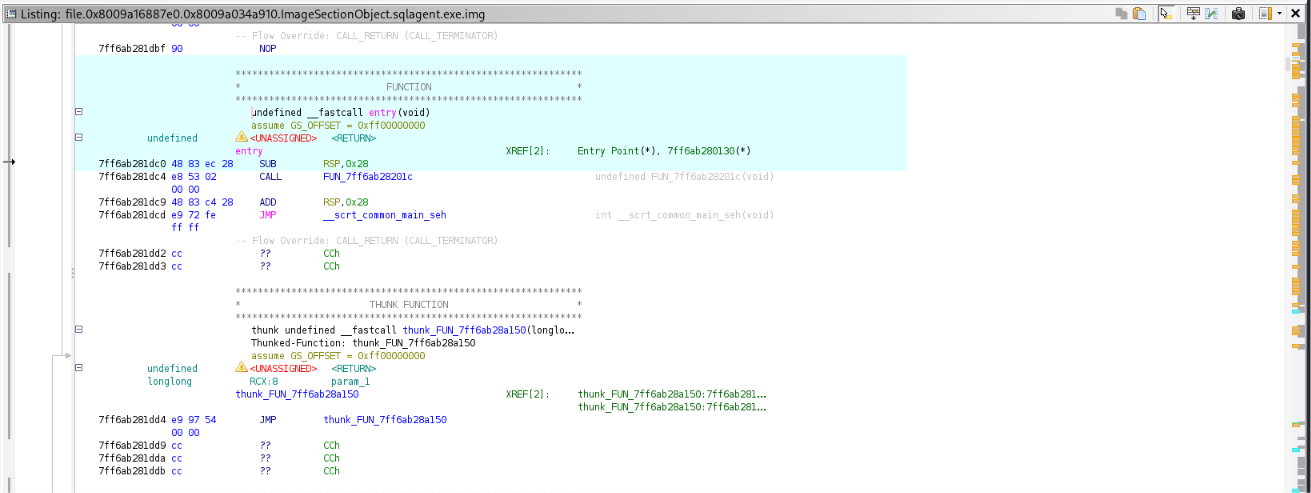
Task: Open the margin options dropdown arrow
Action: 1280,13
